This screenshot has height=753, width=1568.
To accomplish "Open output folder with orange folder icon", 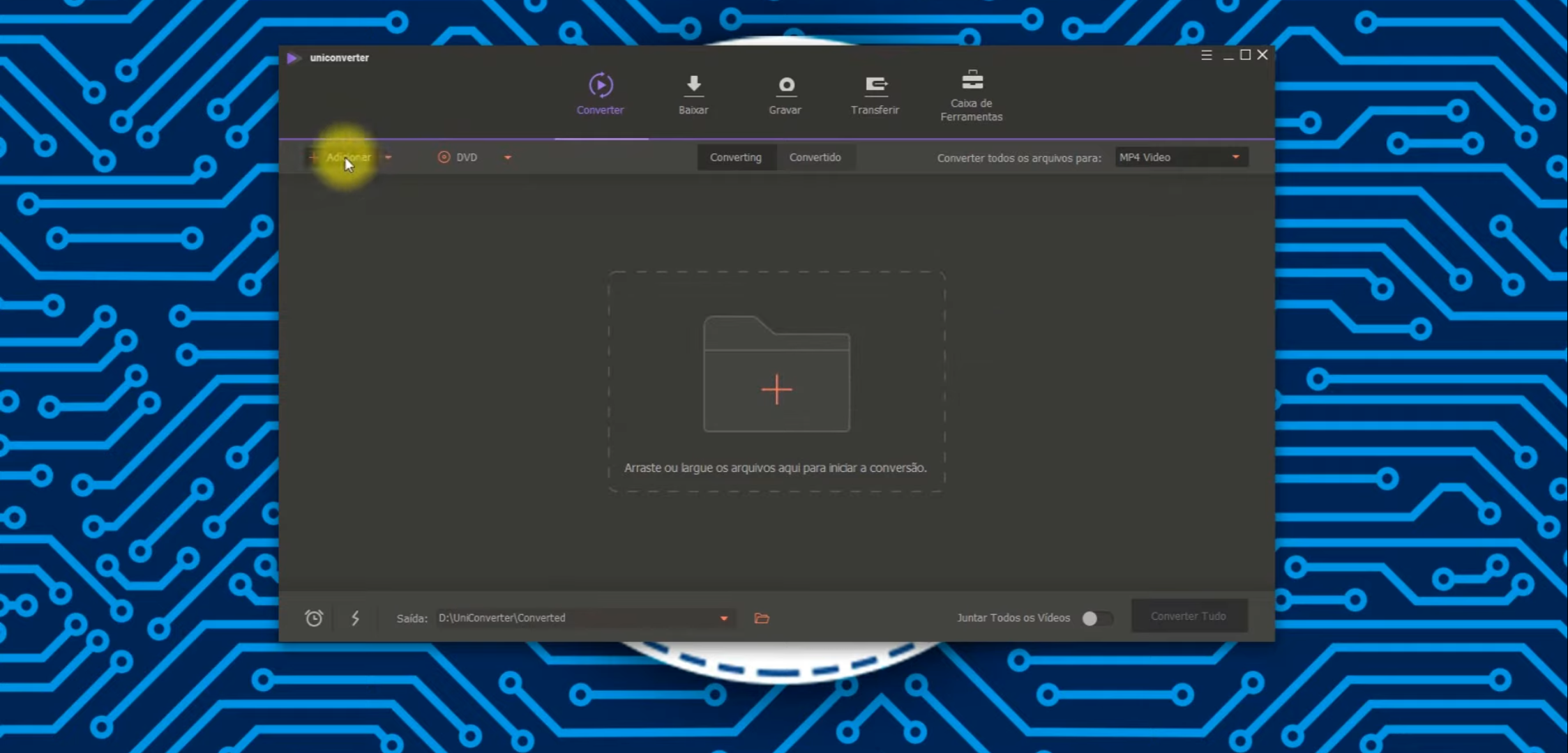I will (x=762, y=618).
